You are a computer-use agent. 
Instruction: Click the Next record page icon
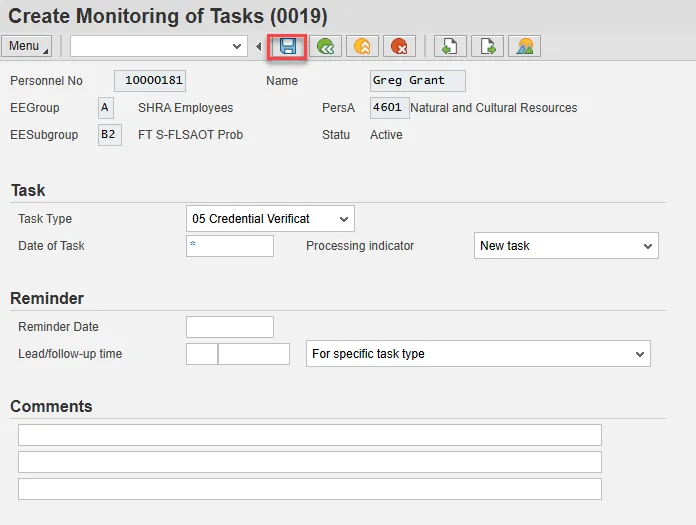pyautogui.click(x=487, y=46)
